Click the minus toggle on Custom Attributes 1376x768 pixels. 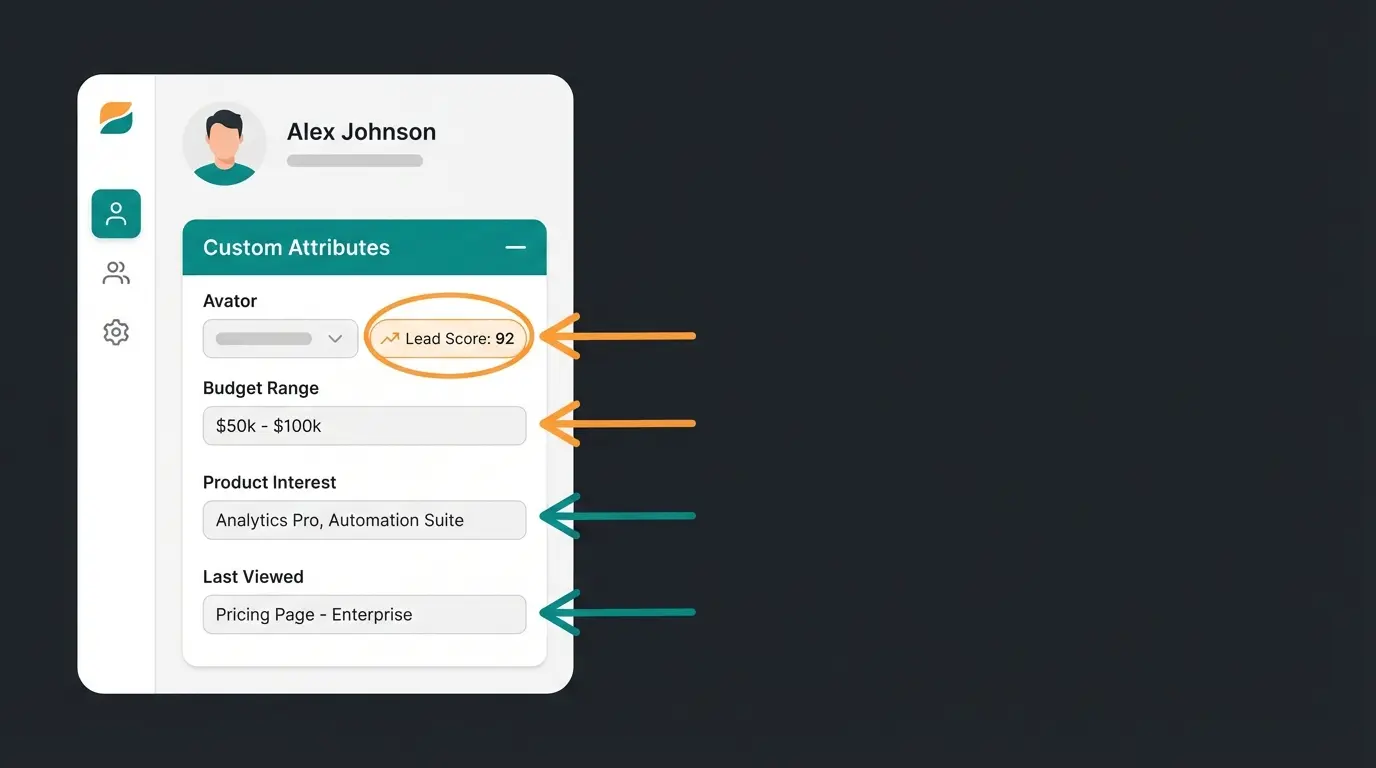tap(515, 247)
